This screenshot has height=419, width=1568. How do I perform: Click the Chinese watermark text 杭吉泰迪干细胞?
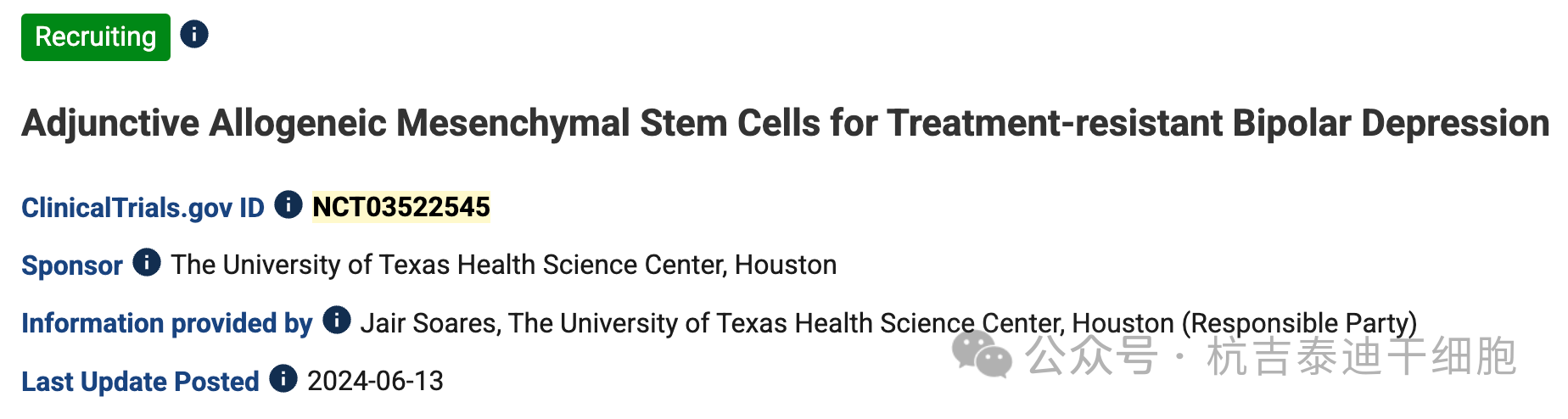click(x=1361, y=356)
